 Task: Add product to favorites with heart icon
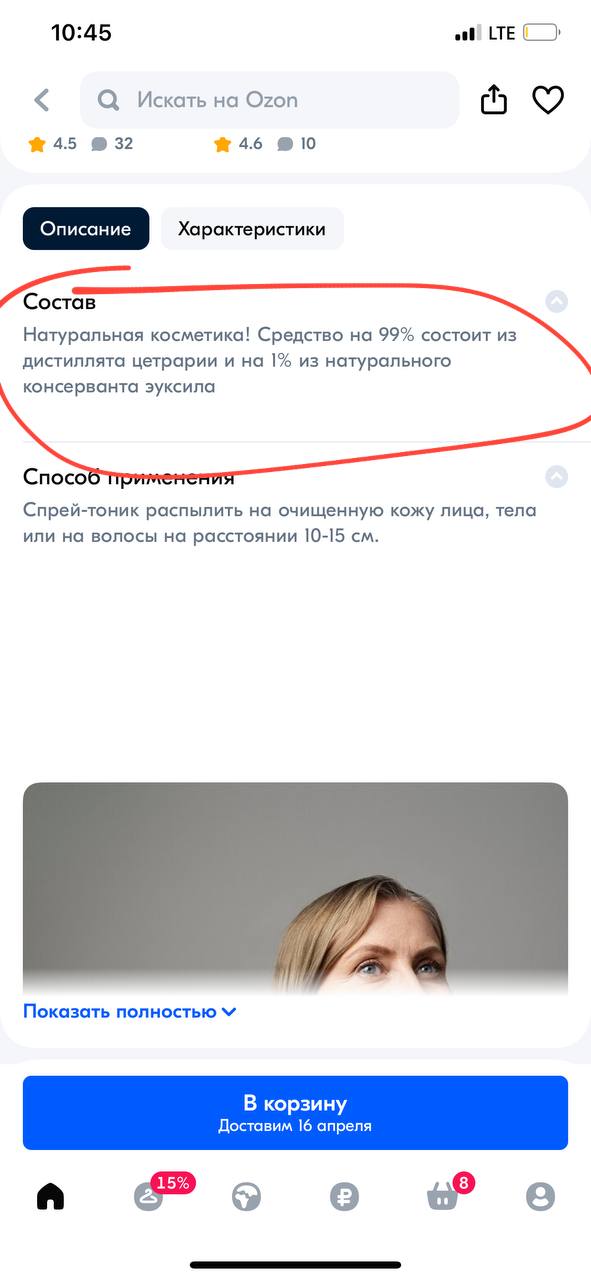coord(547,100)
